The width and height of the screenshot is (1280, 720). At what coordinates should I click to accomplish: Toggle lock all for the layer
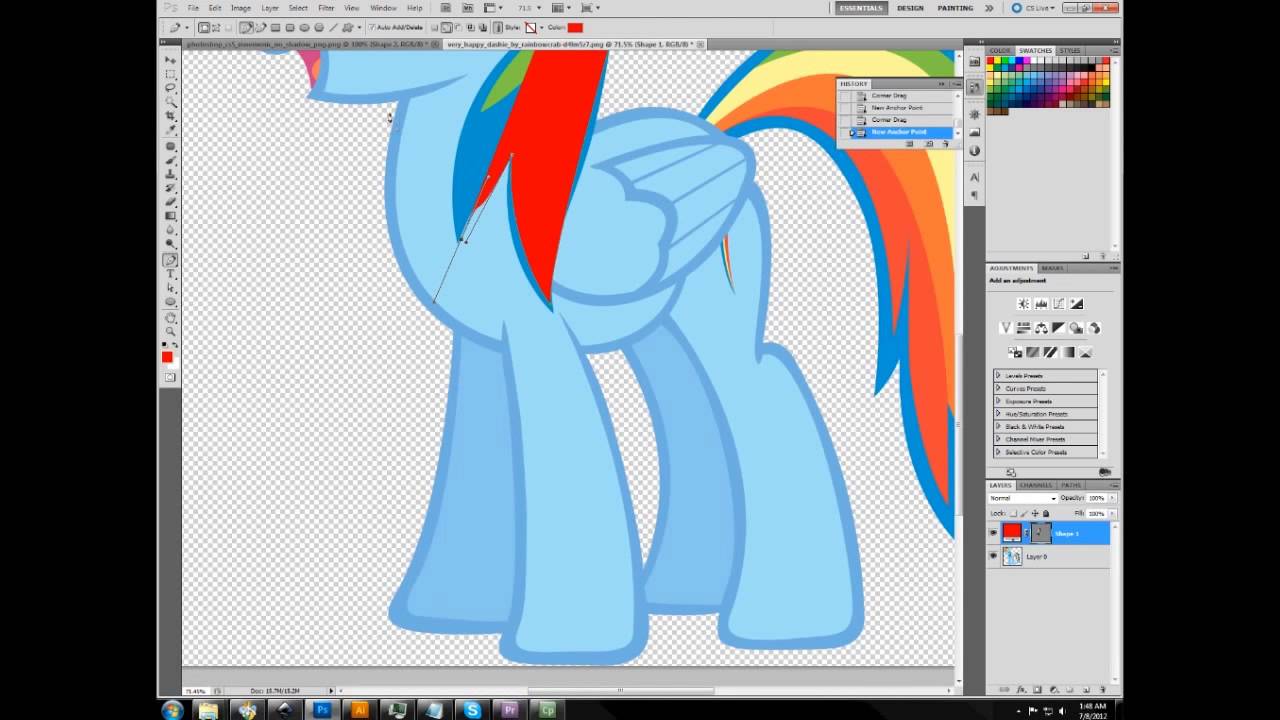pyautogui.click(x=1046, y=514)
